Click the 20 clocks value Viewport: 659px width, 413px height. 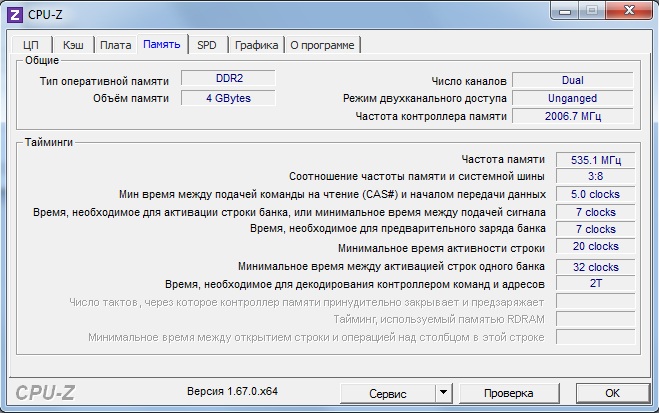point(596,246)
